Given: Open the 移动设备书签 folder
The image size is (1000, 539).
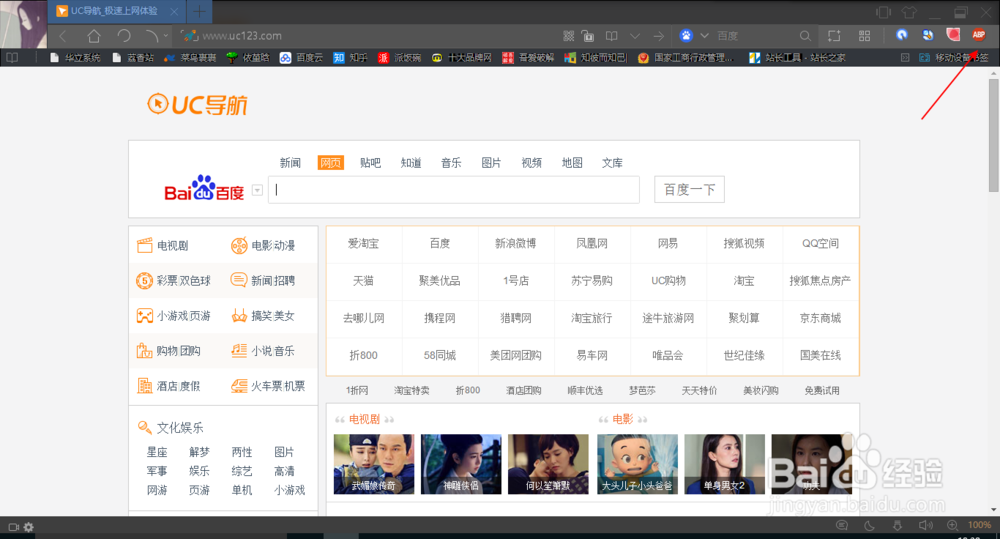Looking at the screenshot, I should (953, 57).
